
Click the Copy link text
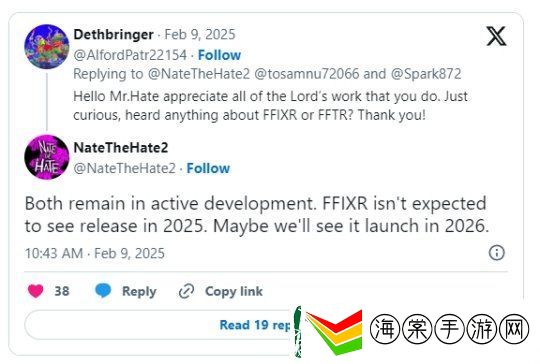pos(234,291)
